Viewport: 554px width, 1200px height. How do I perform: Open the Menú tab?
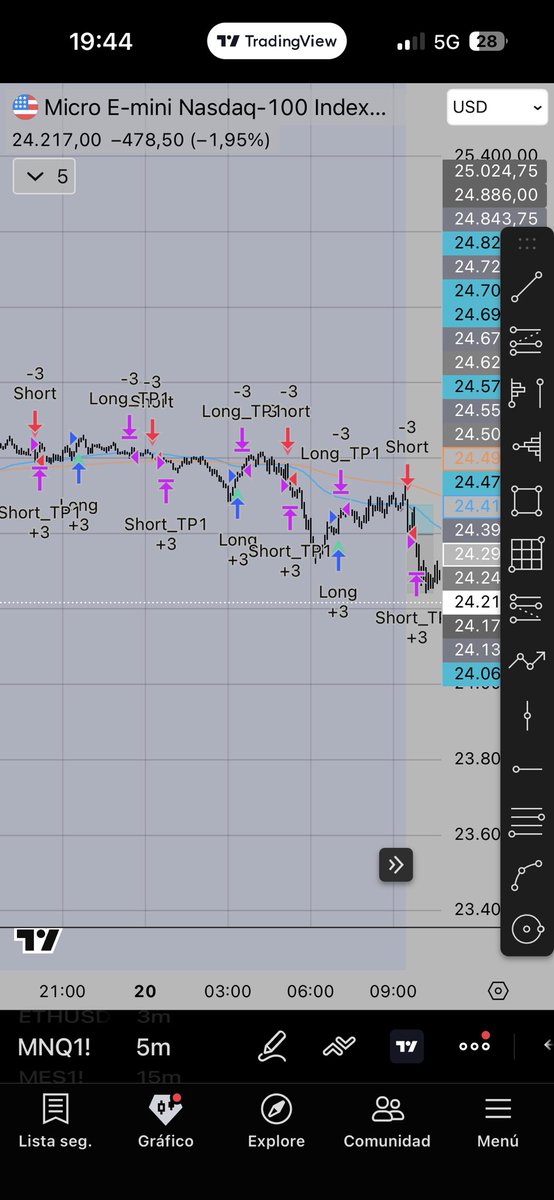498,1120
